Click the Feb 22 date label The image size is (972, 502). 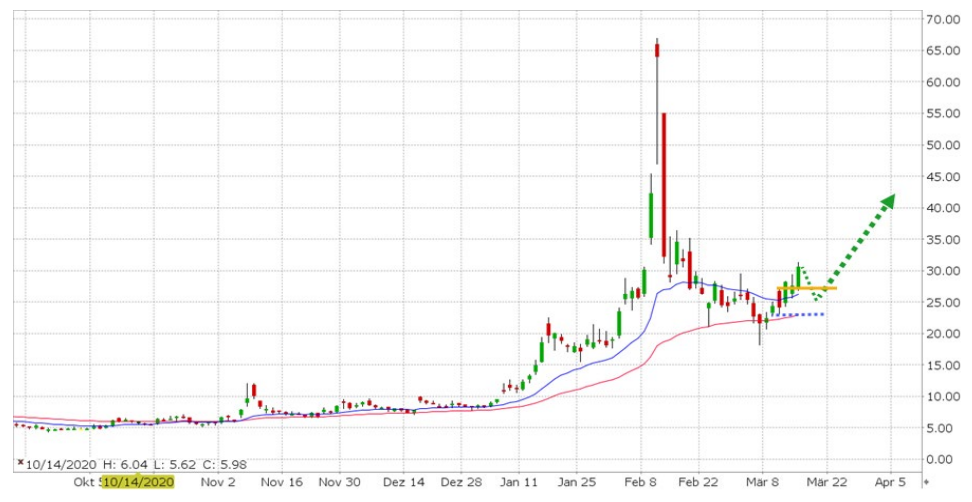click(x=698, y=482)
